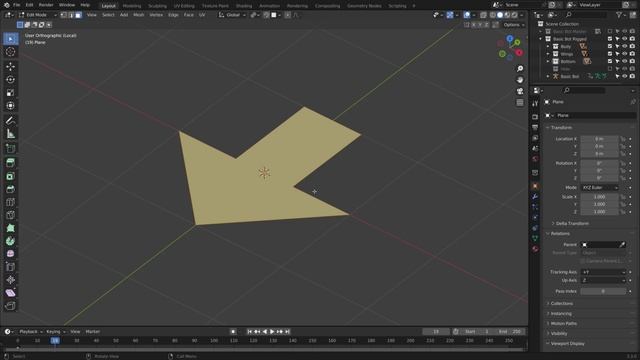640x360 pixels.
Task: Select the Poly Build tool
Action: click(11, 228)
